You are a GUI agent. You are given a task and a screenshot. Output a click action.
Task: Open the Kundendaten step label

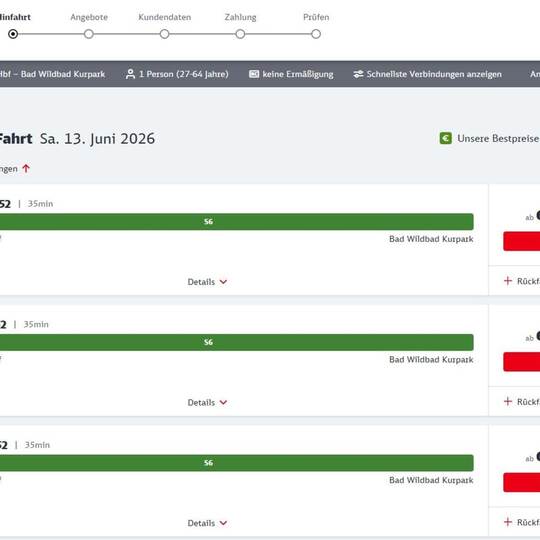tap(165, 17)
